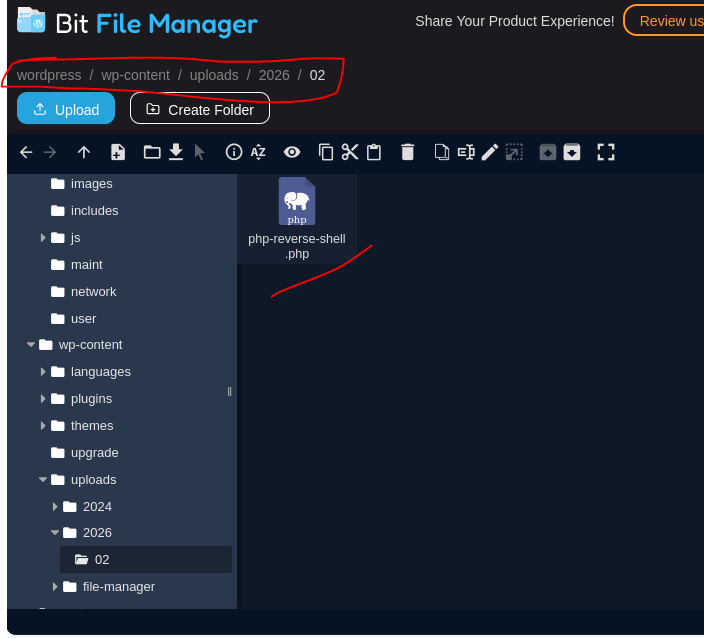Click the copy icon in the toolbar
Image resolution: width=704 pixels, height=638 pixels.
coord(326,152)
